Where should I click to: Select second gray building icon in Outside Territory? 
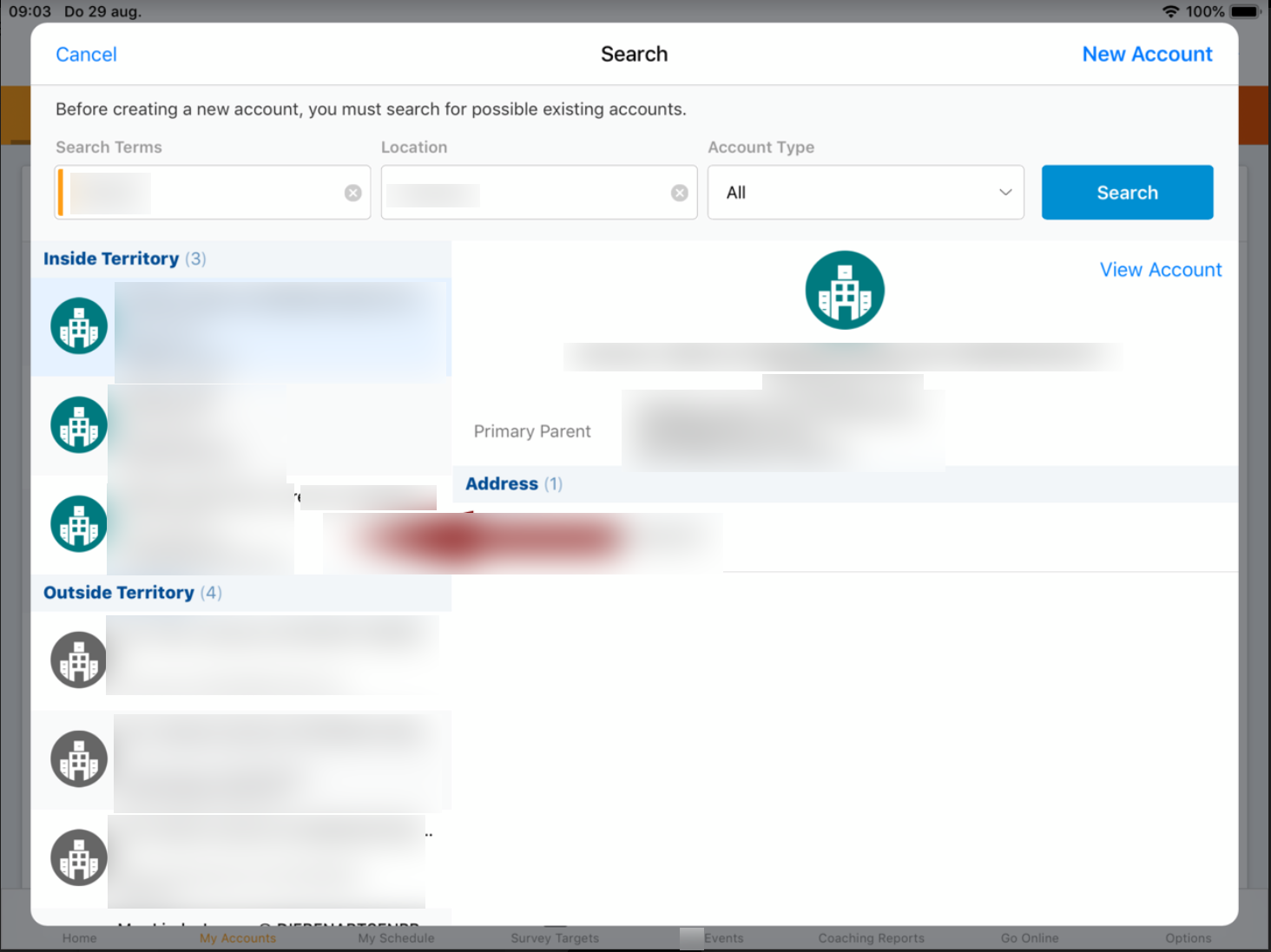[x=79, y=758]
